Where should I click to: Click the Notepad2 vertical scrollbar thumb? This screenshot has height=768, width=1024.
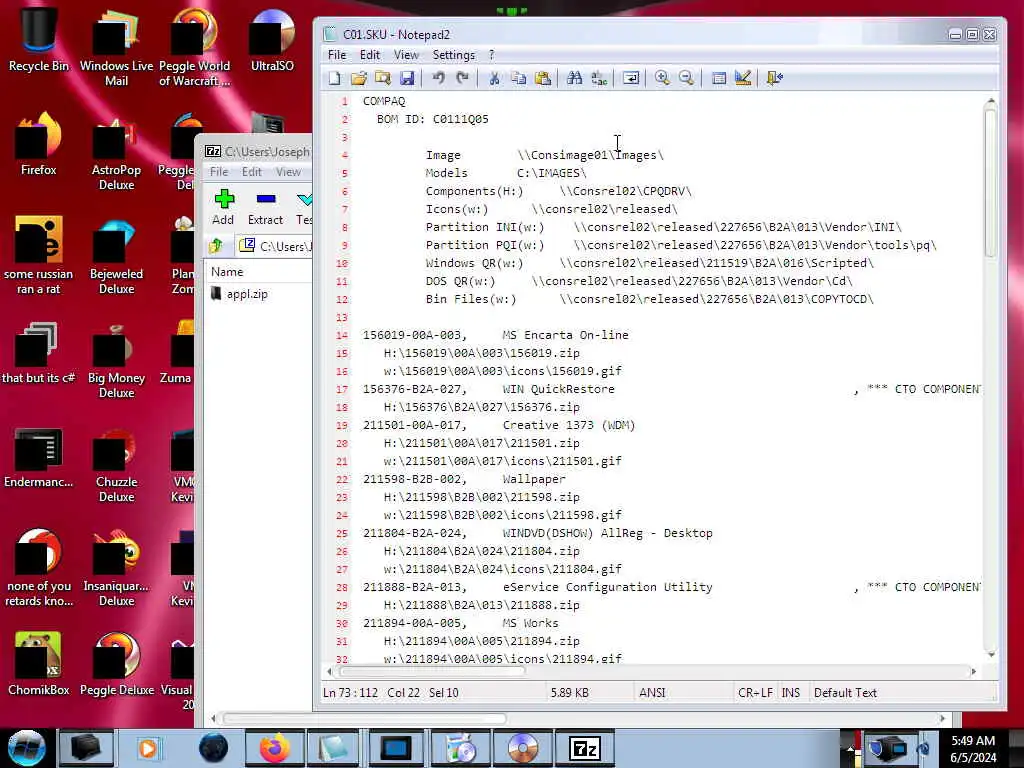tap(991, 182)
